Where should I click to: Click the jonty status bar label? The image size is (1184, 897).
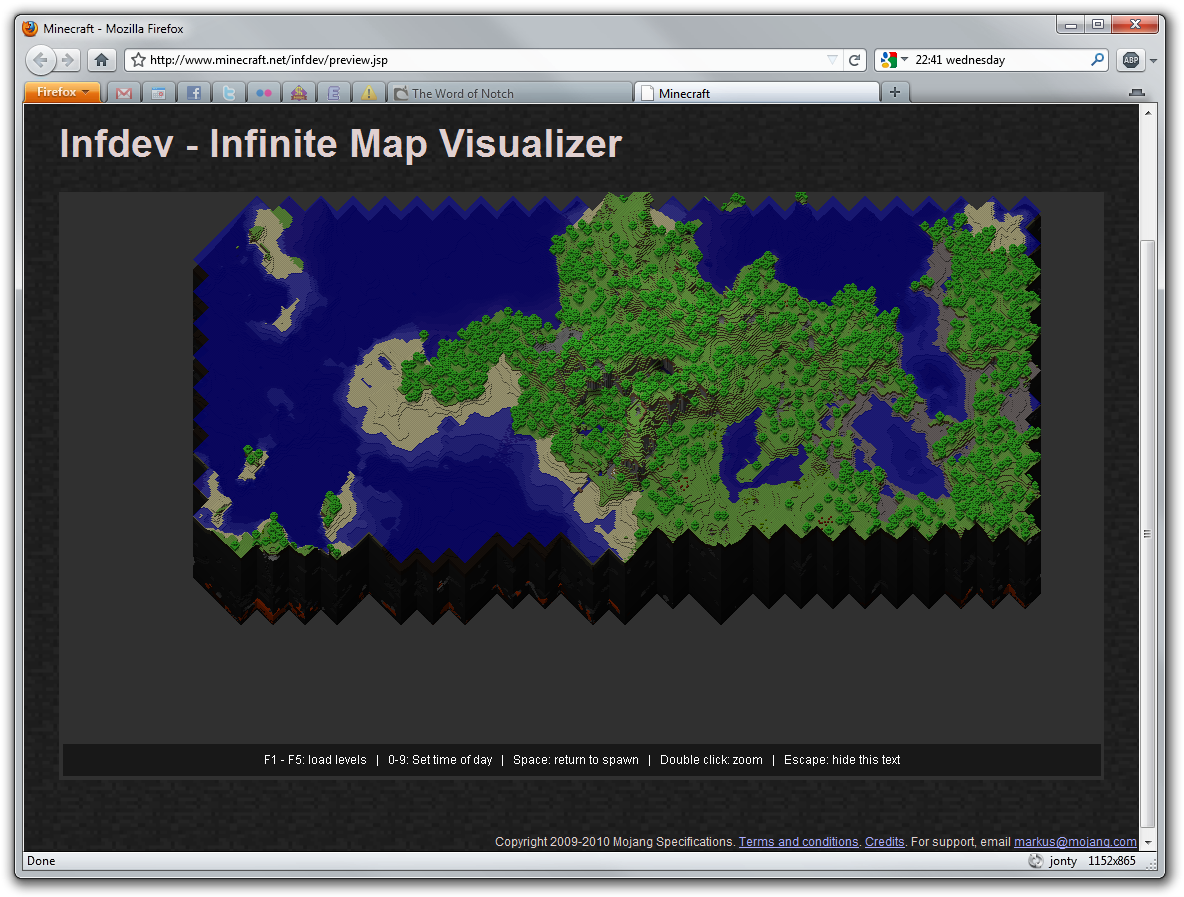click(1063, 861)
